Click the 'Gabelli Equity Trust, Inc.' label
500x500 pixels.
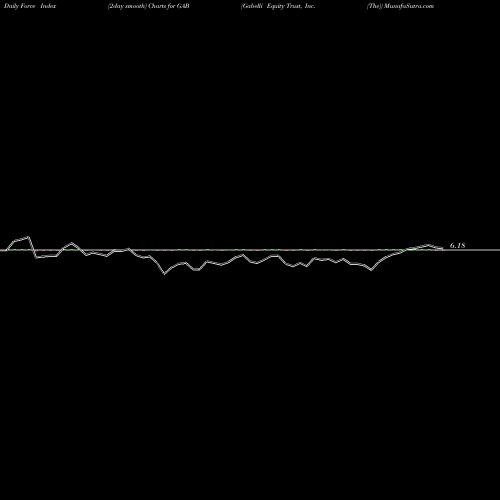point(278,6)
